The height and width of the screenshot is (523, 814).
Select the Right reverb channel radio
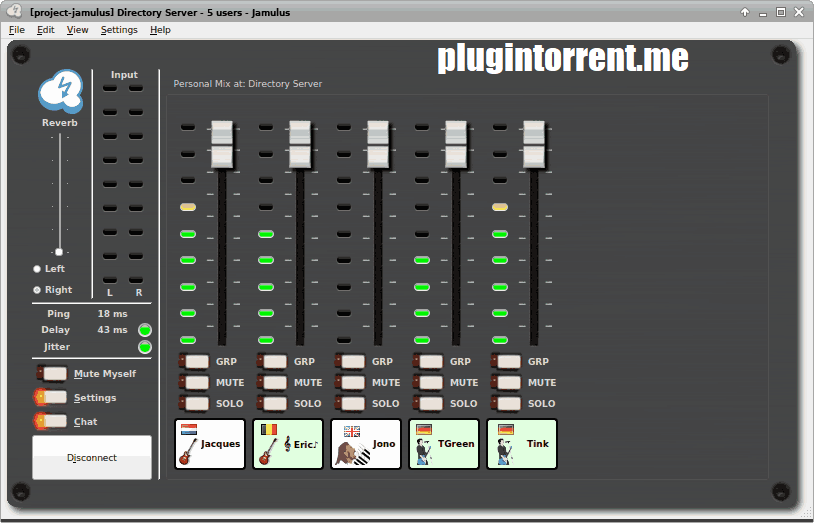point(37,290)
